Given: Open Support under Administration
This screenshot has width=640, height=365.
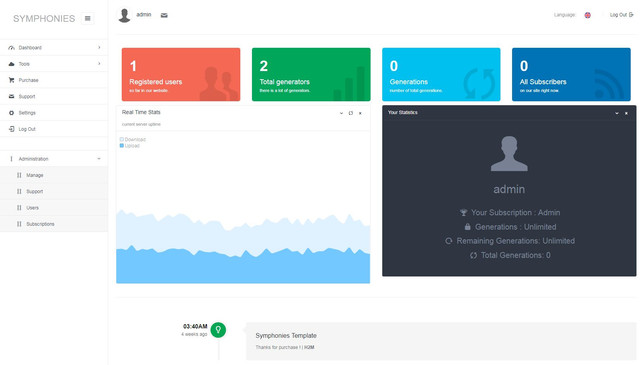Looking at the screenshot, I should point(54,191).
